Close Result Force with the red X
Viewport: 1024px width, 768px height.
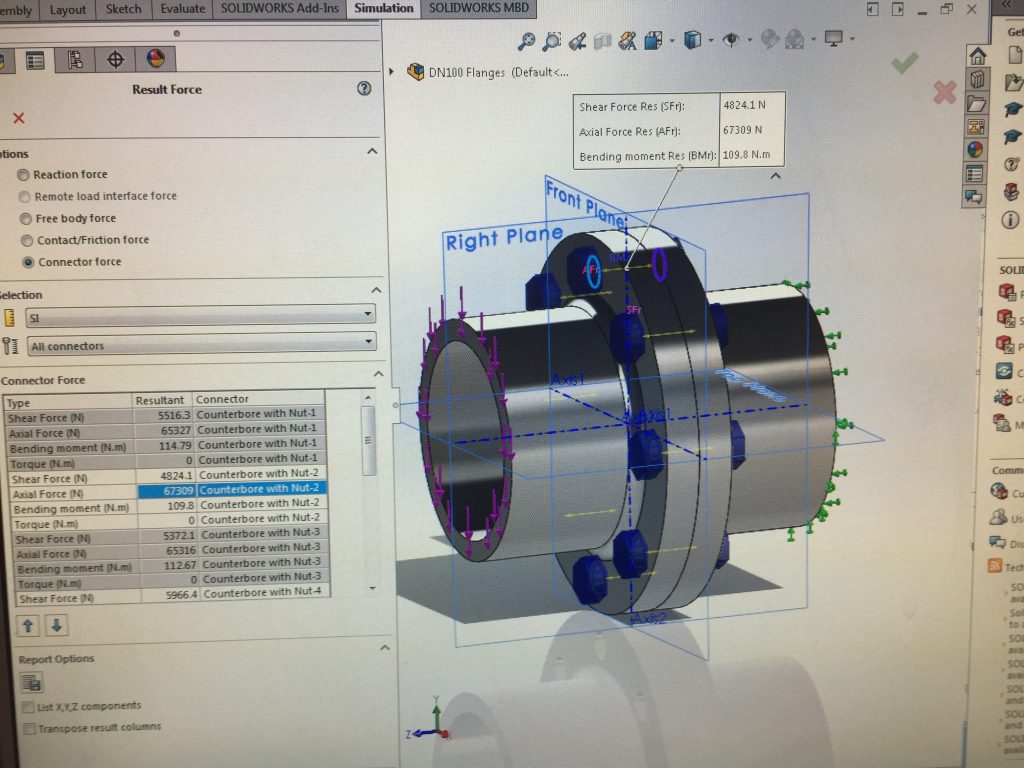tap(18, 118)
